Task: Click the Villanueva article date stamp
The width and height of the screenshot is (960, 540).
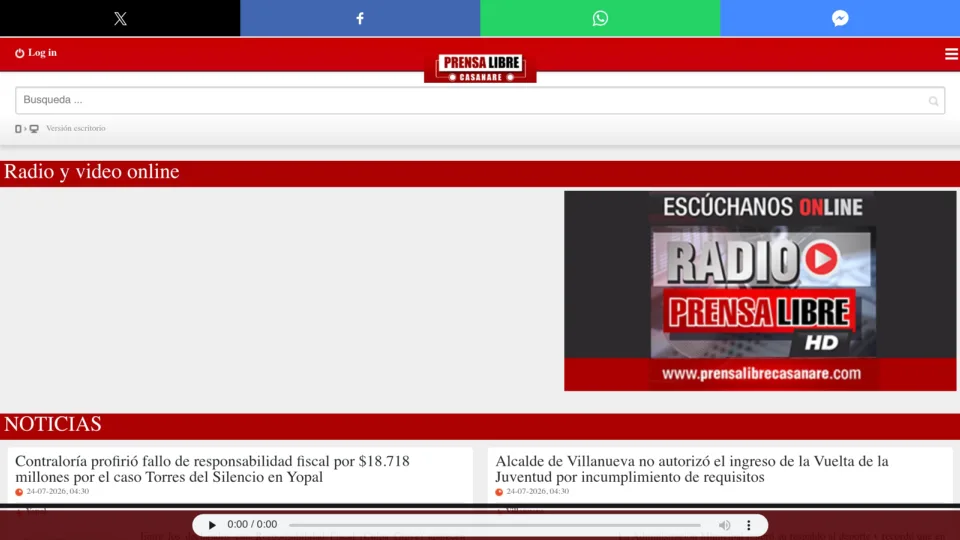Action: click(x=538, y=492)
